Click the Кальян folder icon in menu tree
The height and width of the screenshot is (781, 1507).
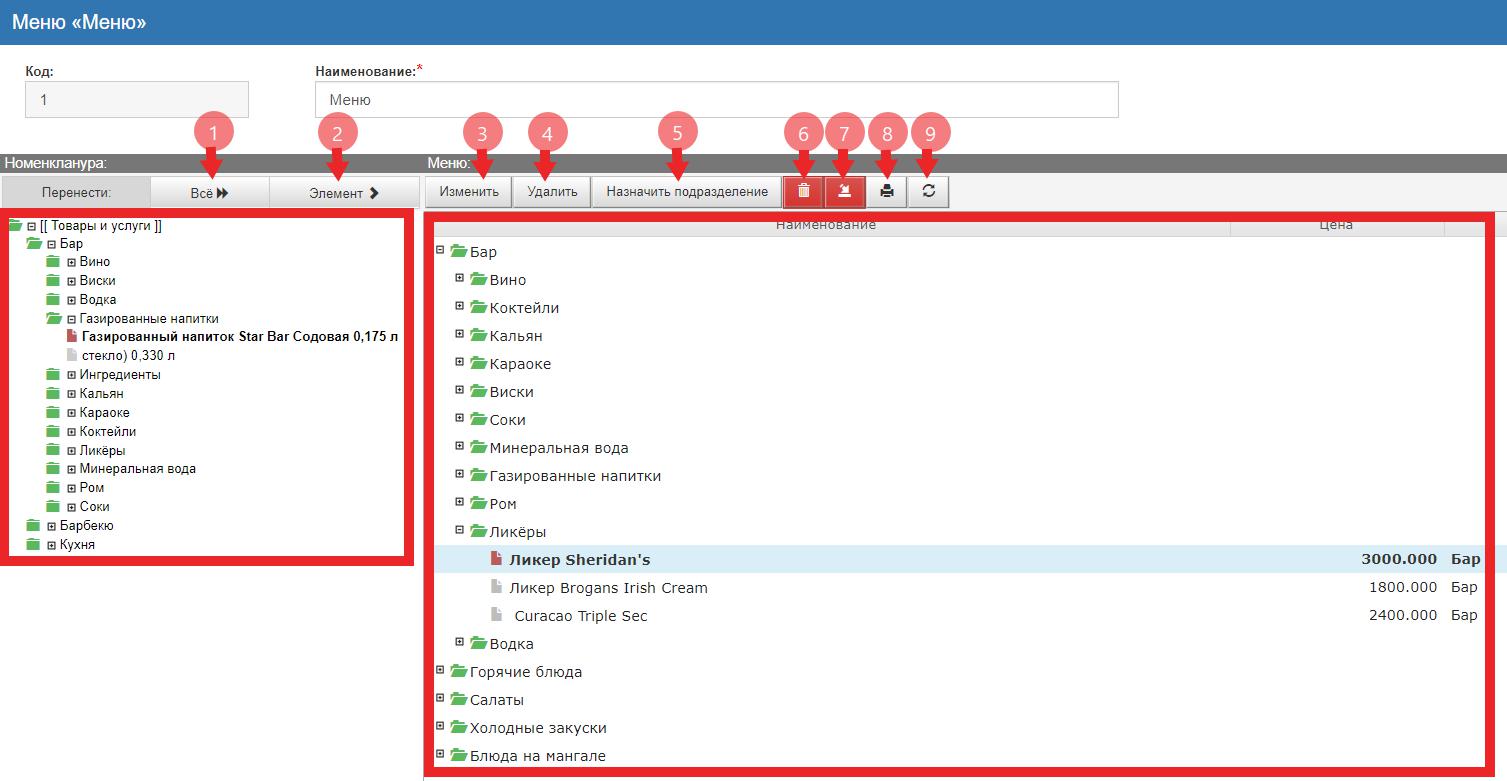tap(478, 336)
